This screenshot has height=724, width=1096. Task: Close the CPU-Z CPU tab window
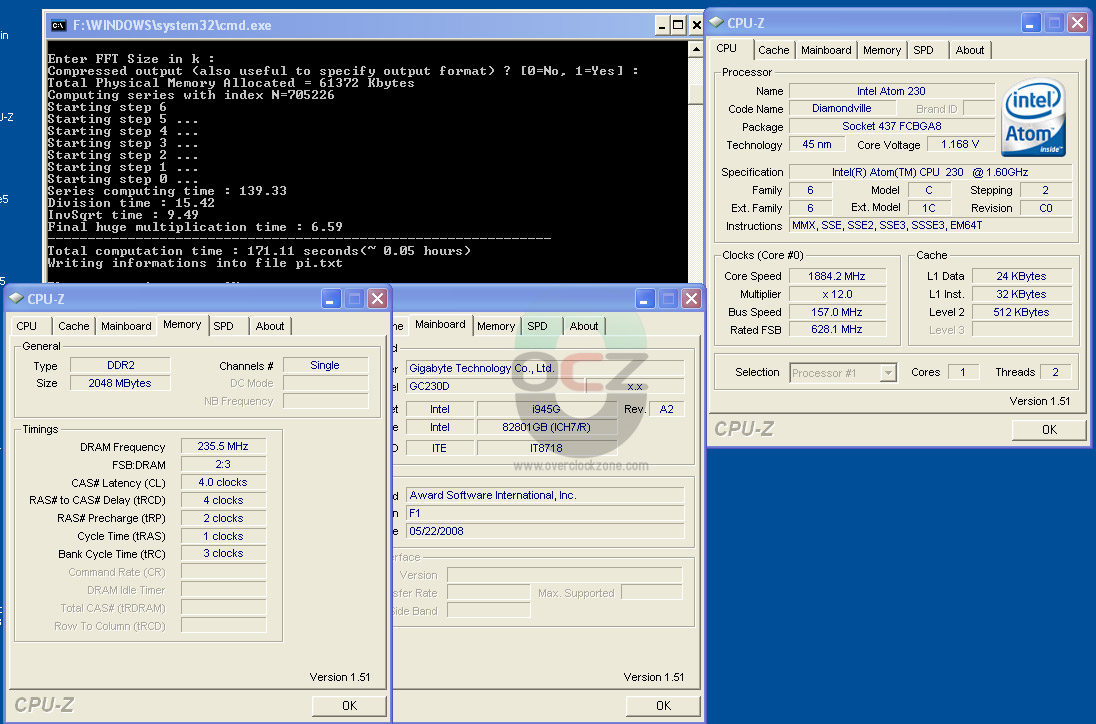tap(1078, 22)
